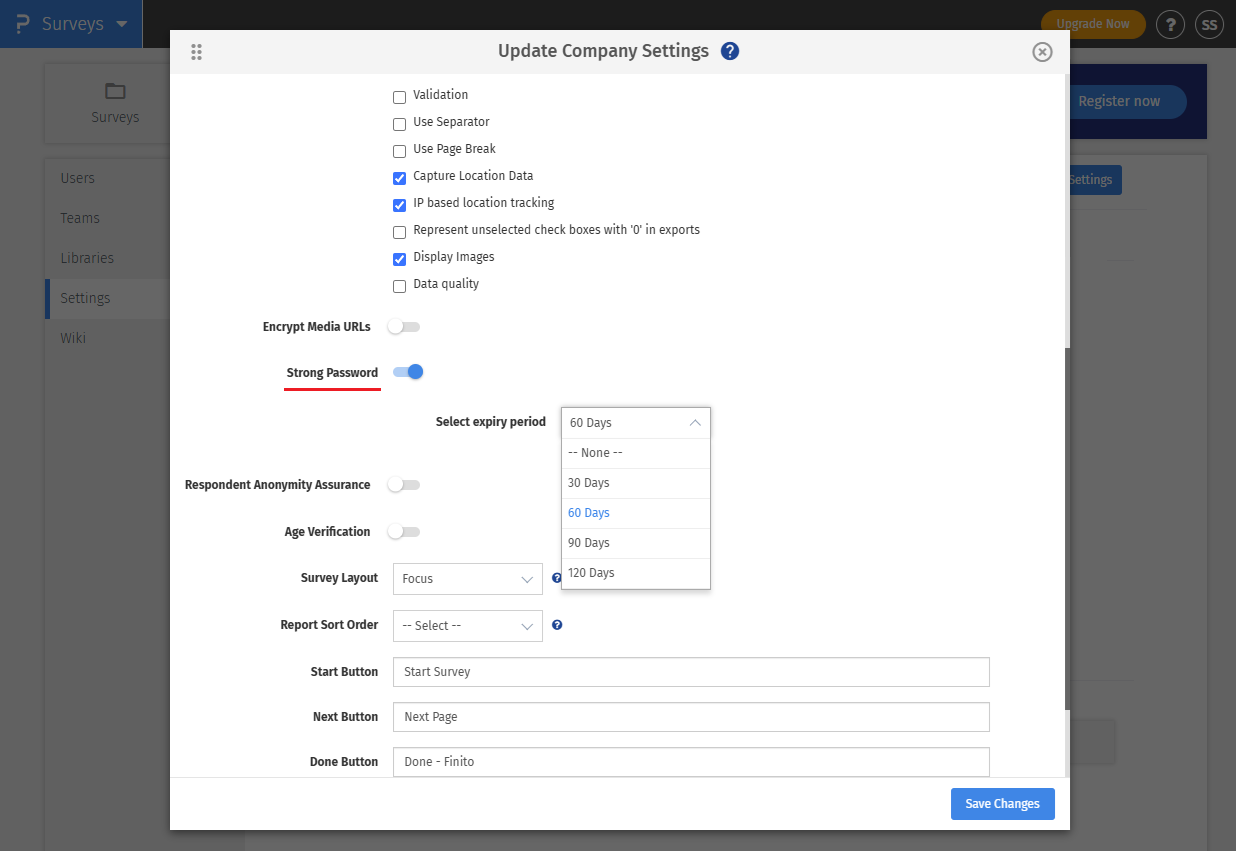1236x851 pixels.
Task: Open the Report Sort Order dropdown
Action: (467, 625)
